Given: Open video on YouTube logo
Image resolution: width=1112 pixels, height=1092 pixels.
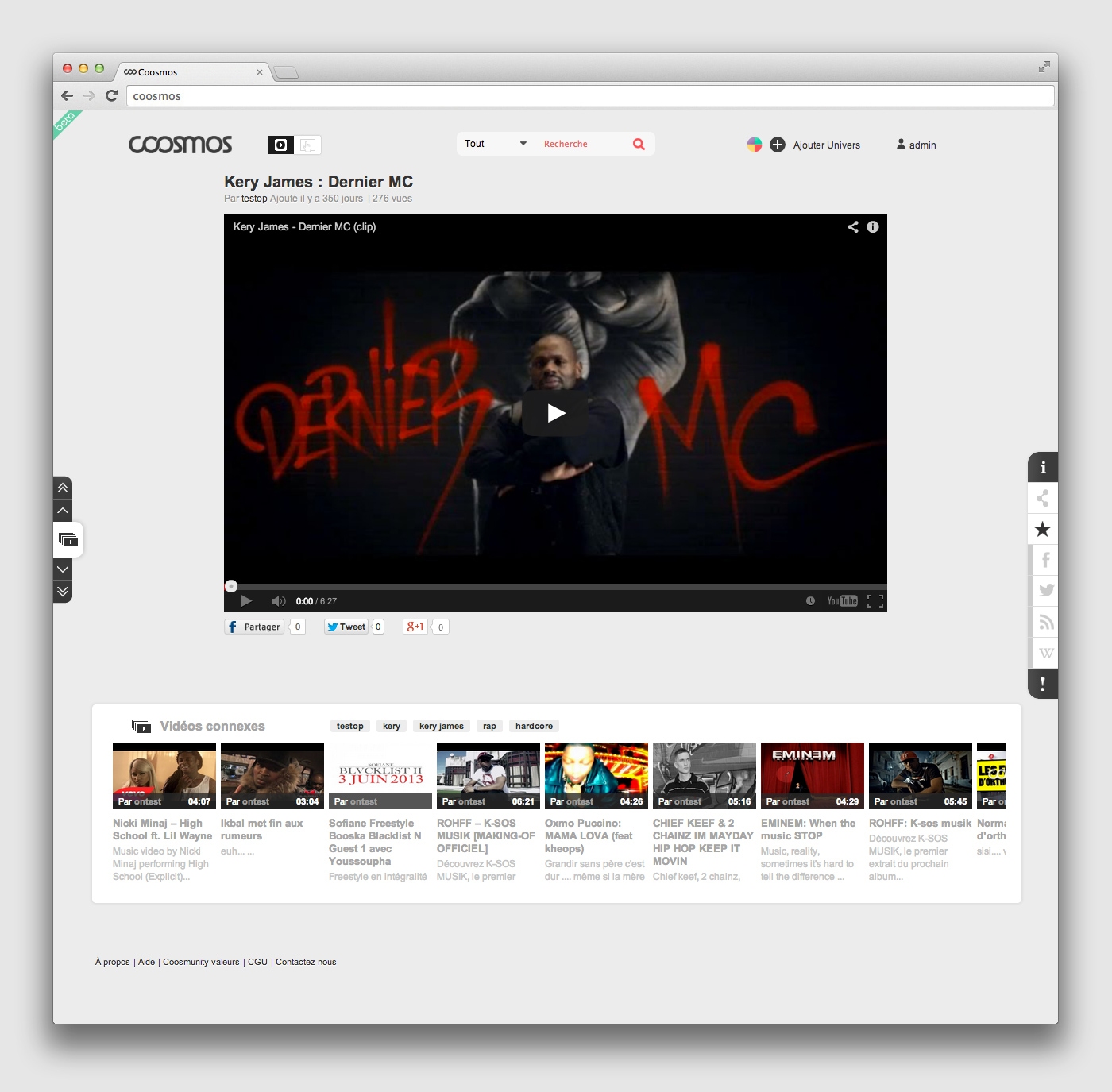Looking at the screenshot, I should (842, 601).
